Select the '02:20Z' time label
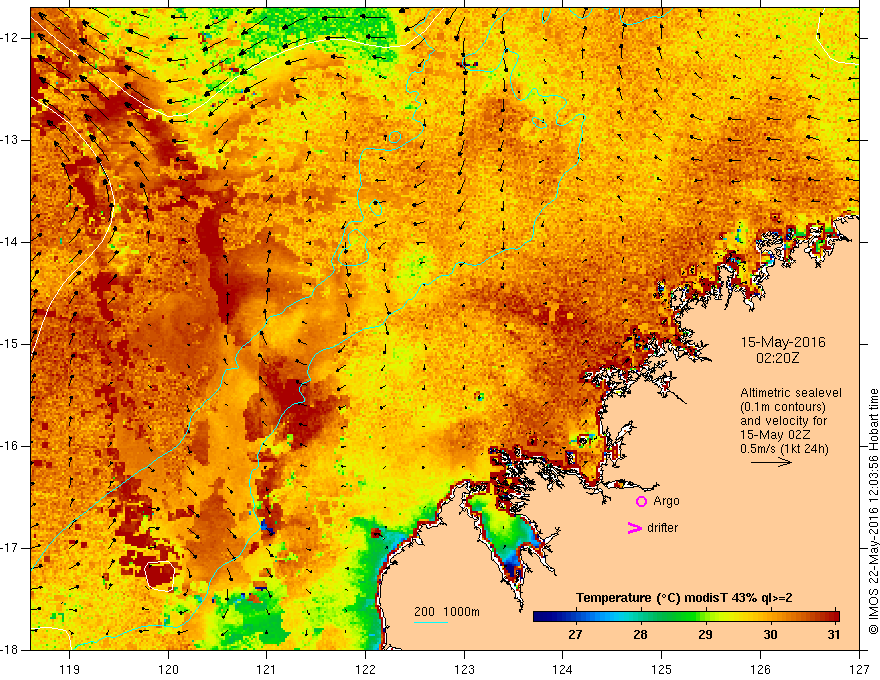This screenshot has height=680, width=880. pos(778,357)
